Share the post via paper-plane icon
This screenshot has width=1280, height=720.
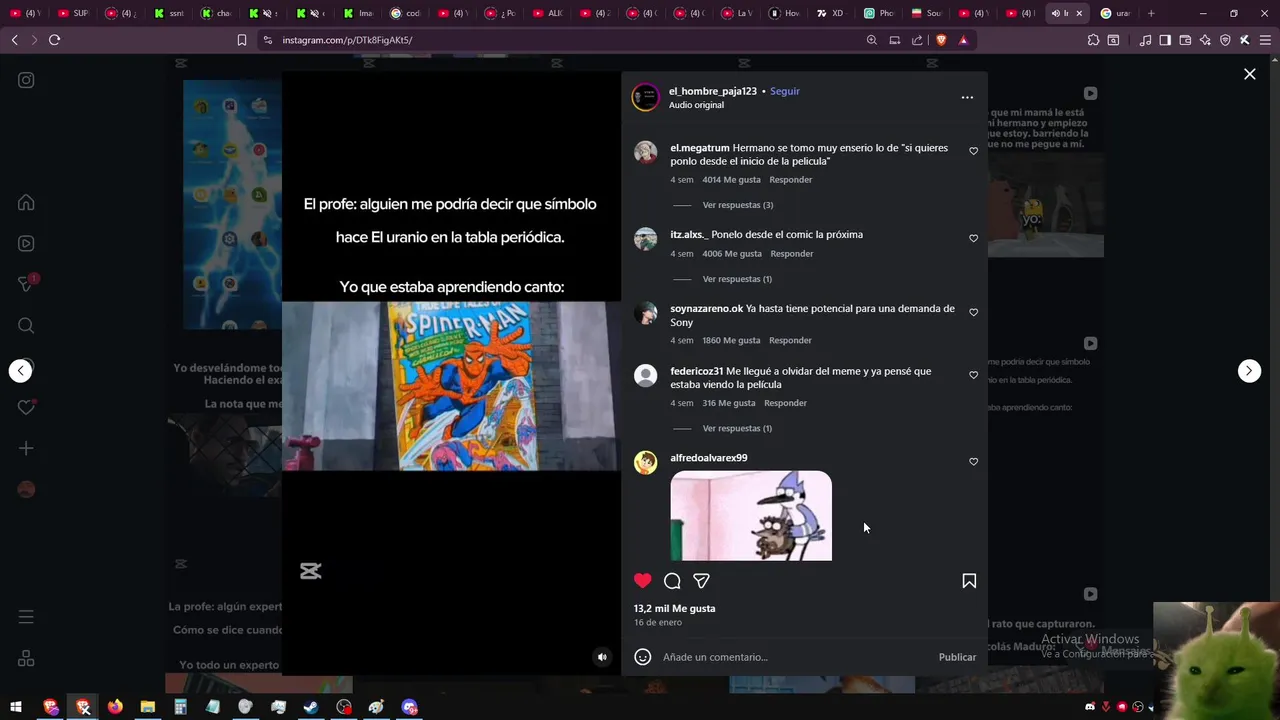(x=701, y=580)
